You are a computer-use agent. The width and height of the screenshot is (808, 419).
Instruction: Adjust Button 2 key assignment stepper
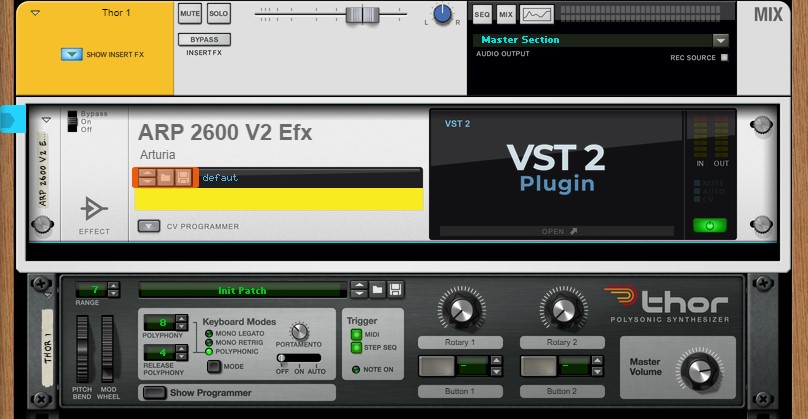[x=597, y=366]
